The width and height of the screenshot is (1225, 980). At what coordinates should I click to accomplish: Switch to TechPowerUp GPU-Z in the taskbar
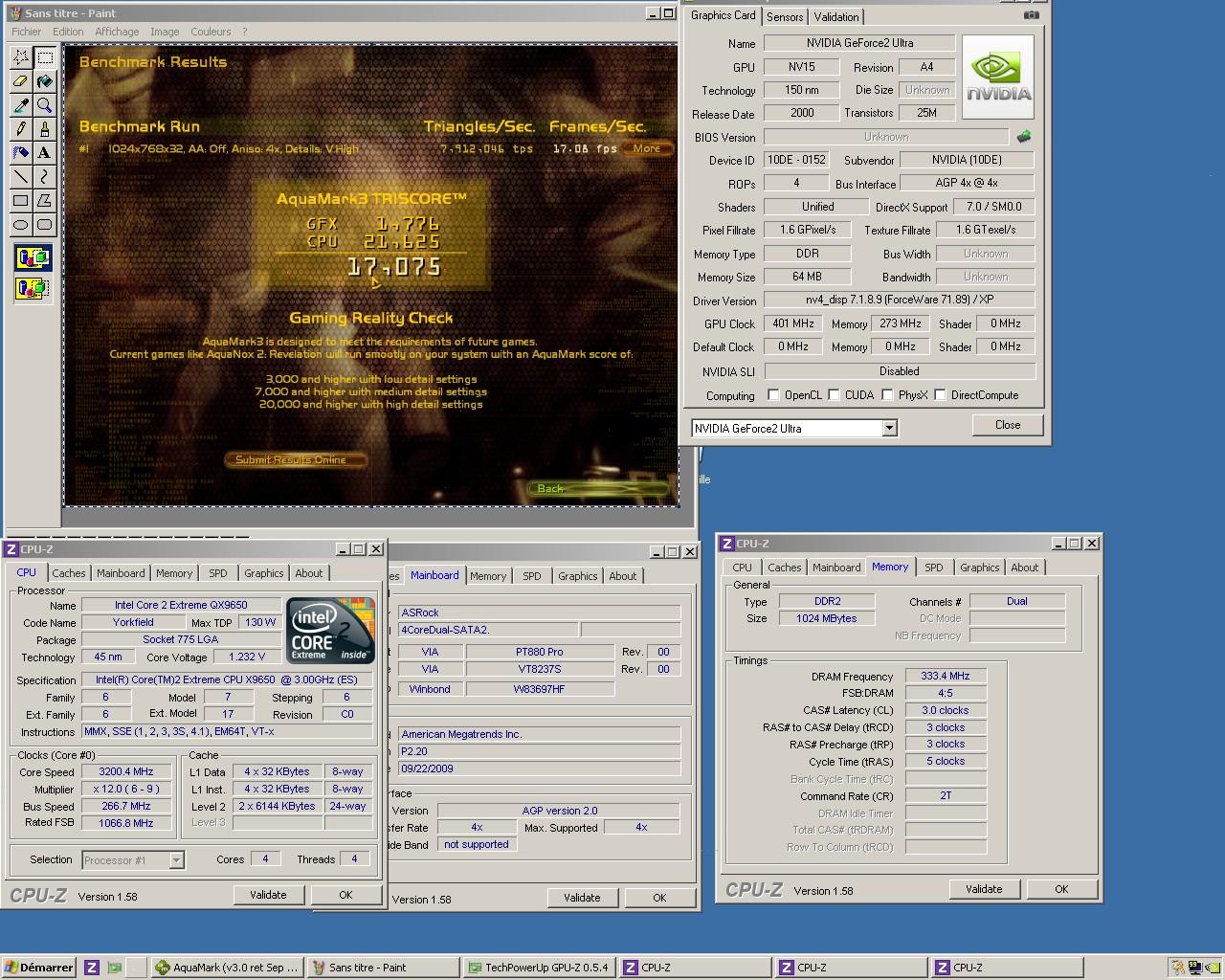(x=539, y=968)
